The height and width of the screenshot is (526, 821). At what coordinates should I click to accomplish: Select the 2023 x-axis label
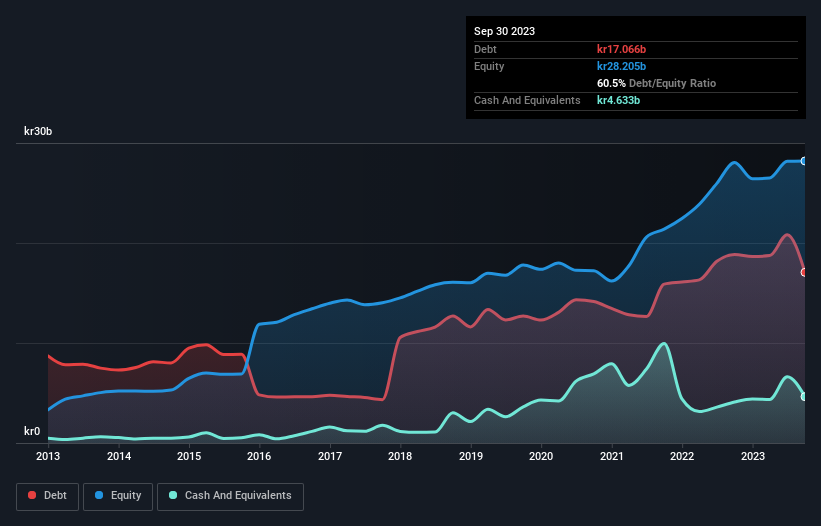pyautogui.click(x=752, y=456)
